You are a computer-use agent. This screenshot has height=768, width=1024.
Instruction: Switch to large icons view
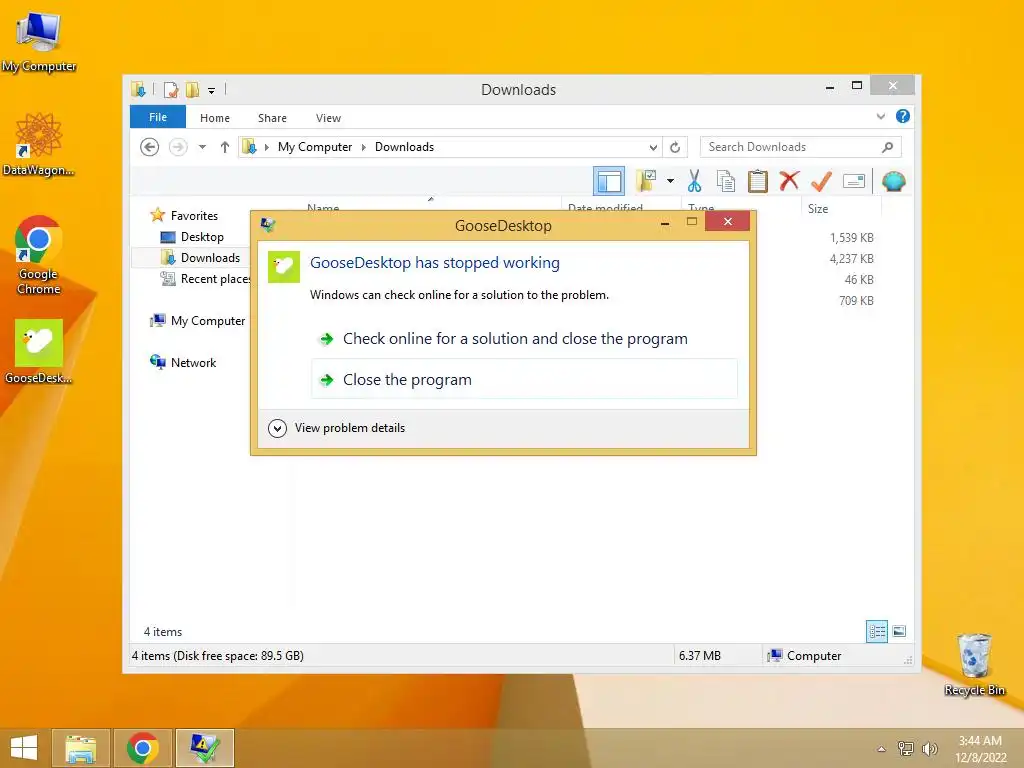pos(899,631)
